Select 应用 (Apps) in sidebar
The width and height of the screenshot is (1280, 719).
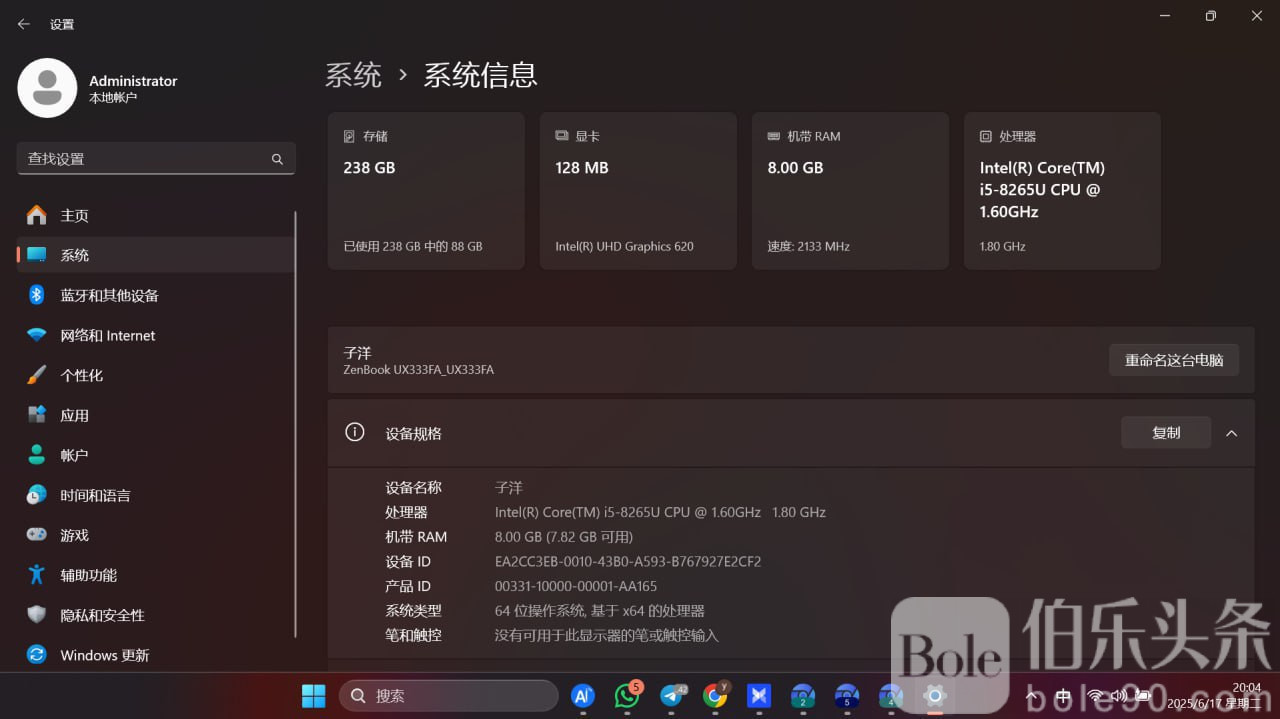pos(74,415)
